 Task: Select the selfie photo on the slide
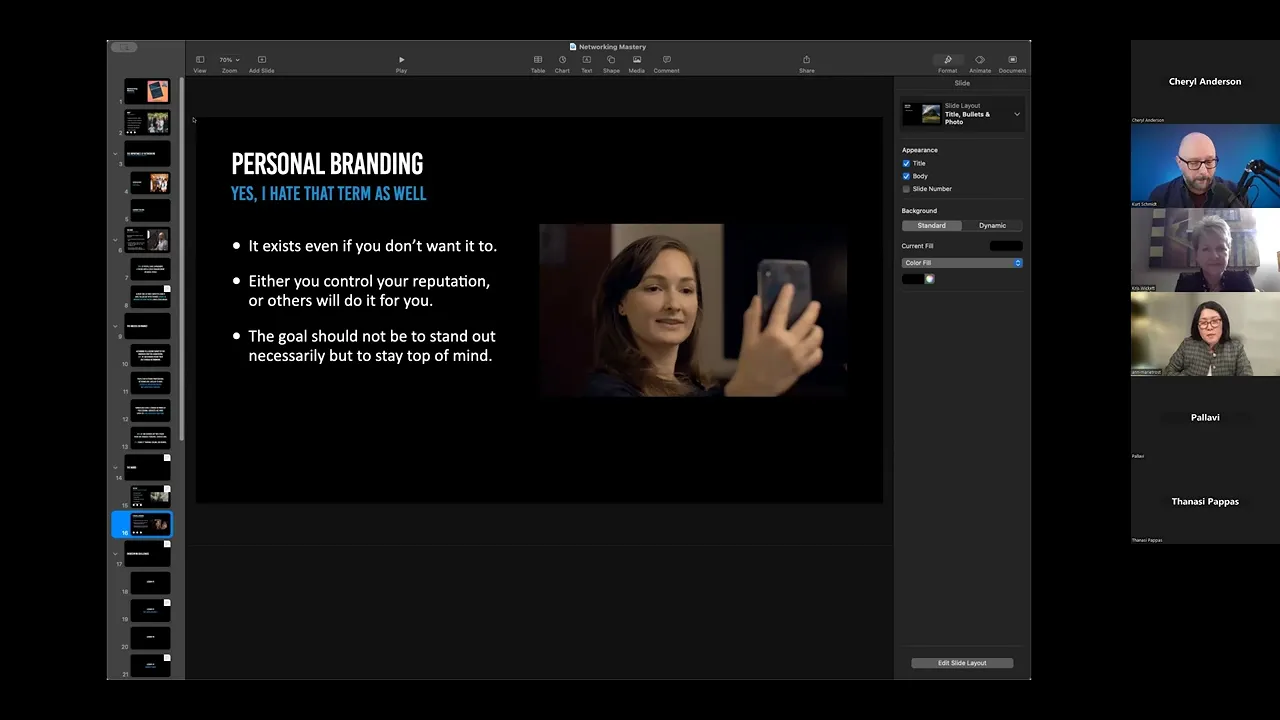[693, 310]
